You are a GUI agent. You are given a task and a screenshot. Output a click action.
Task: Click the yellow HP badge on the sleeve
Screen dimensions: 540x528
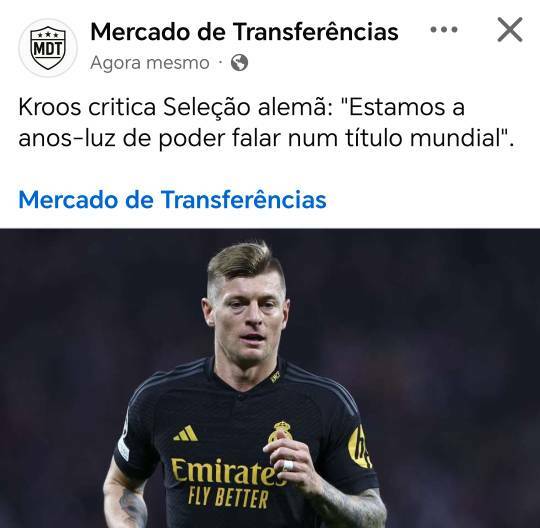pyautogui.click(x=360, y=446)
